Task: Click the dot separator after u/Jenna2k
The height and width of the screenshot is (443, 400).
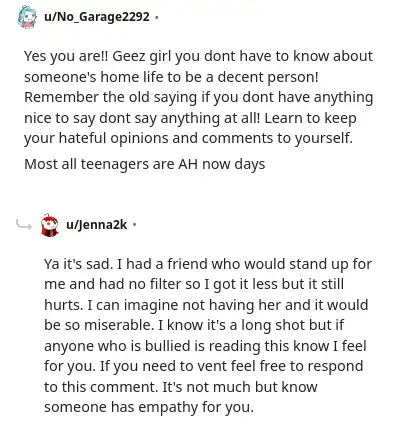Action: [x=134, y=225]
